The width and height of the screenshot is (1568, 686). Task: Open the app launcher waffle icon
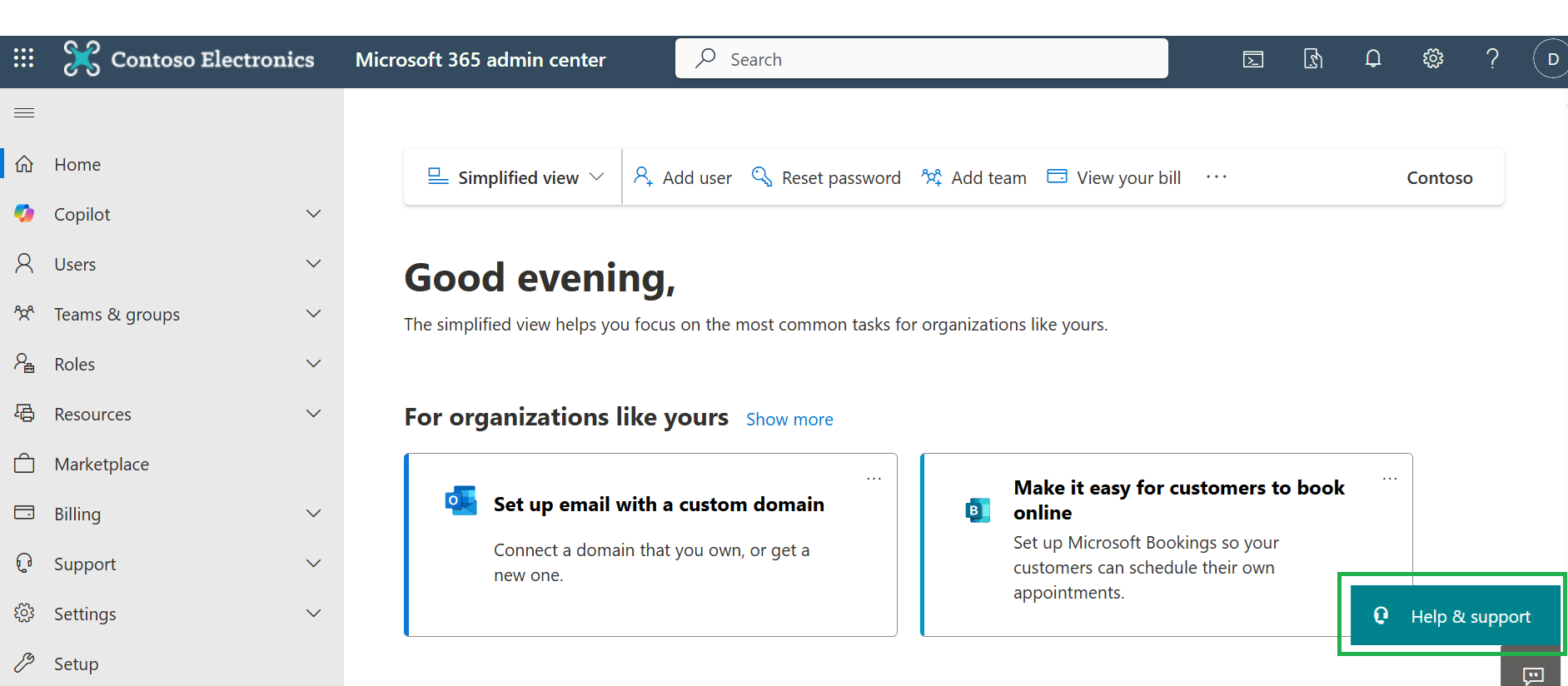click(x=24, y=58)
